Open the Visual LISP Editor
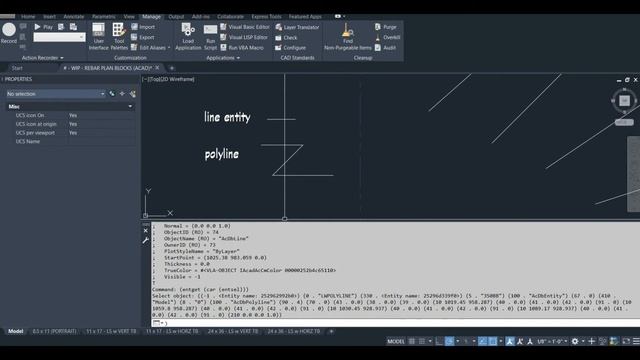 pos(244,37)
